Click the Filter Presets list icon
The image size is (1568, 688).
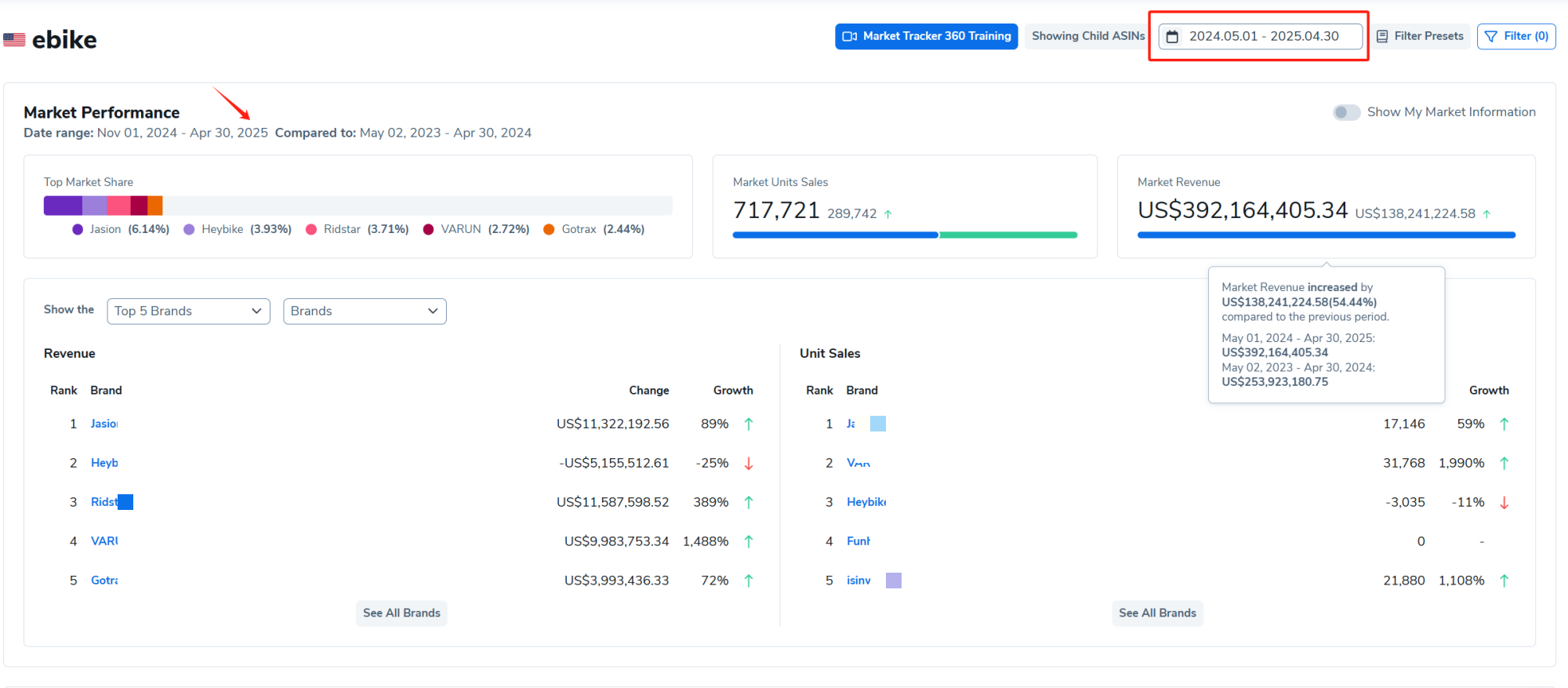pos(1382,36)
